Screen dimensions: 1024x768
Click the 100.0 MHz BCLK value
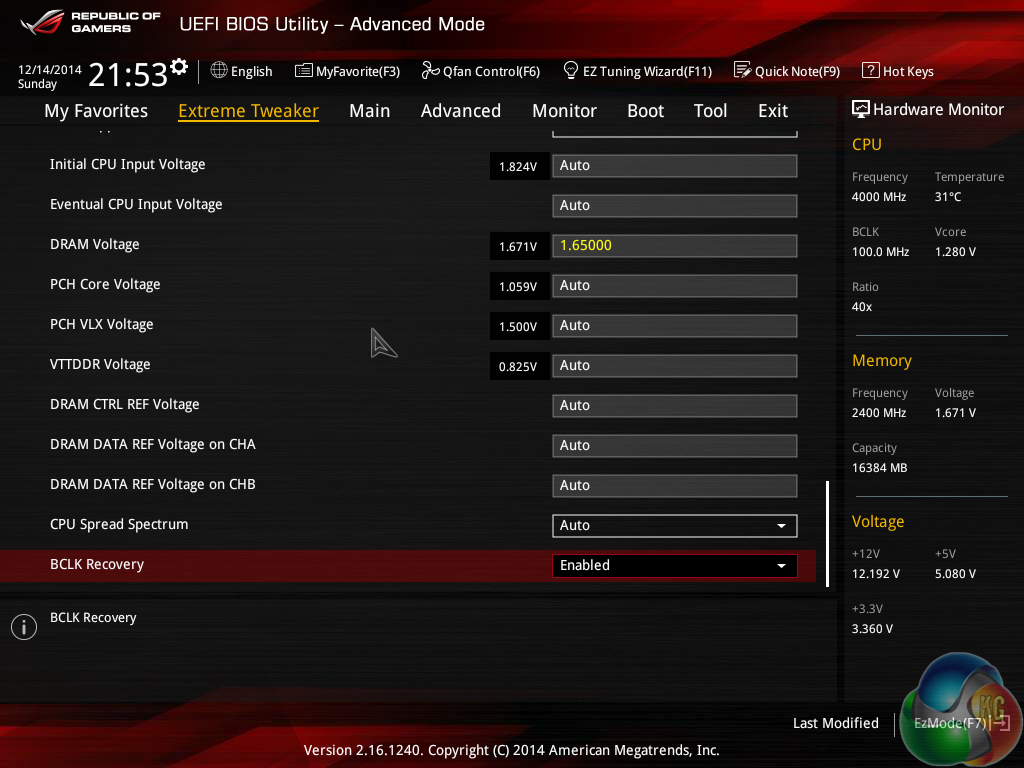[x=880, y=251]
